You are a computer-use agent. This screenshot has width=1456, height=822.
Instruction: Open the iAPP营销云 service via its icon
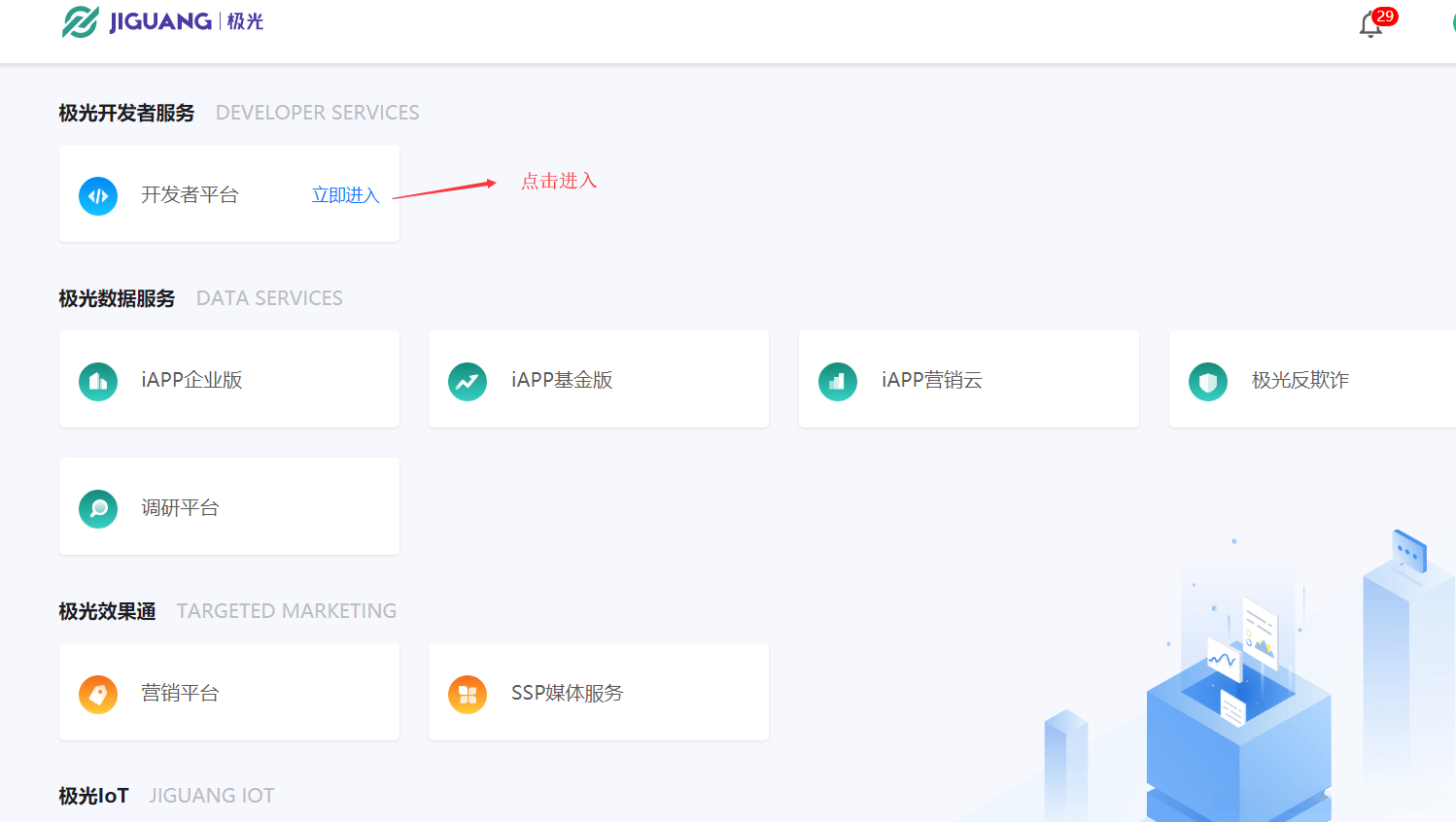(x=837, y=381)
